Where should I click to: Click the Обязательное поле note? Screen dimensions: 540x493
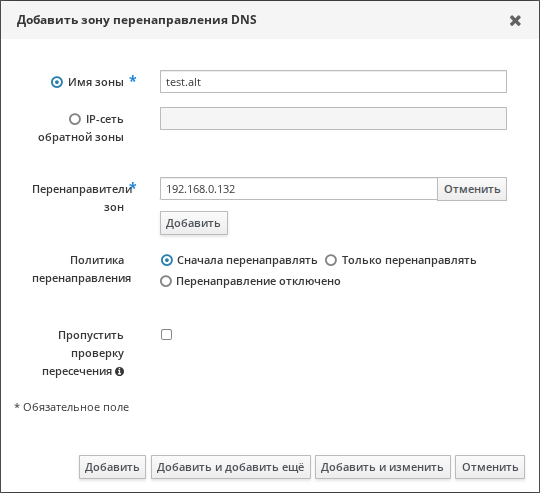(72, 407)
